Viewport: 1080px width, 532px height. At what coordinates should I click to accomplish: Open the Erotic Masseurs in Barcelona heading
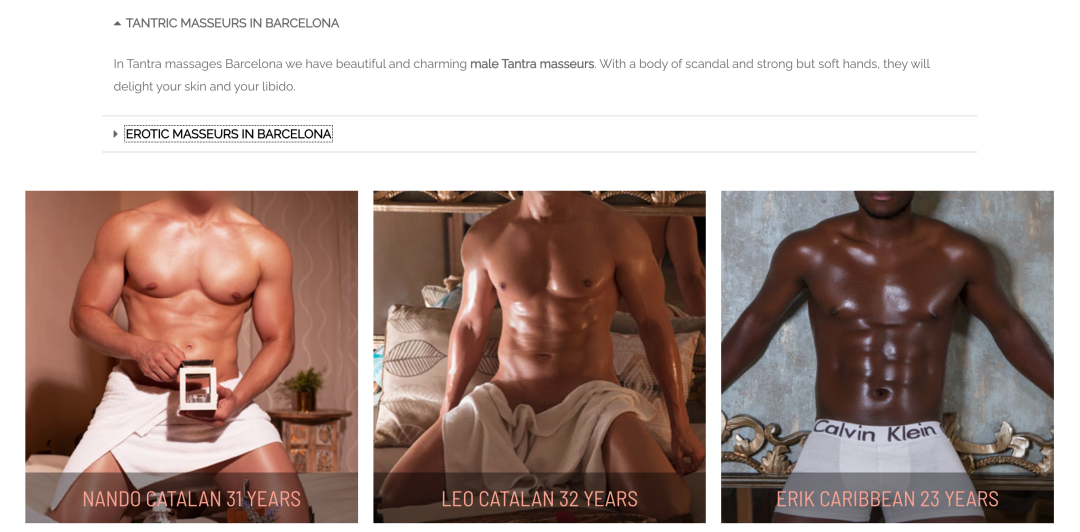[x=229, y=134]
